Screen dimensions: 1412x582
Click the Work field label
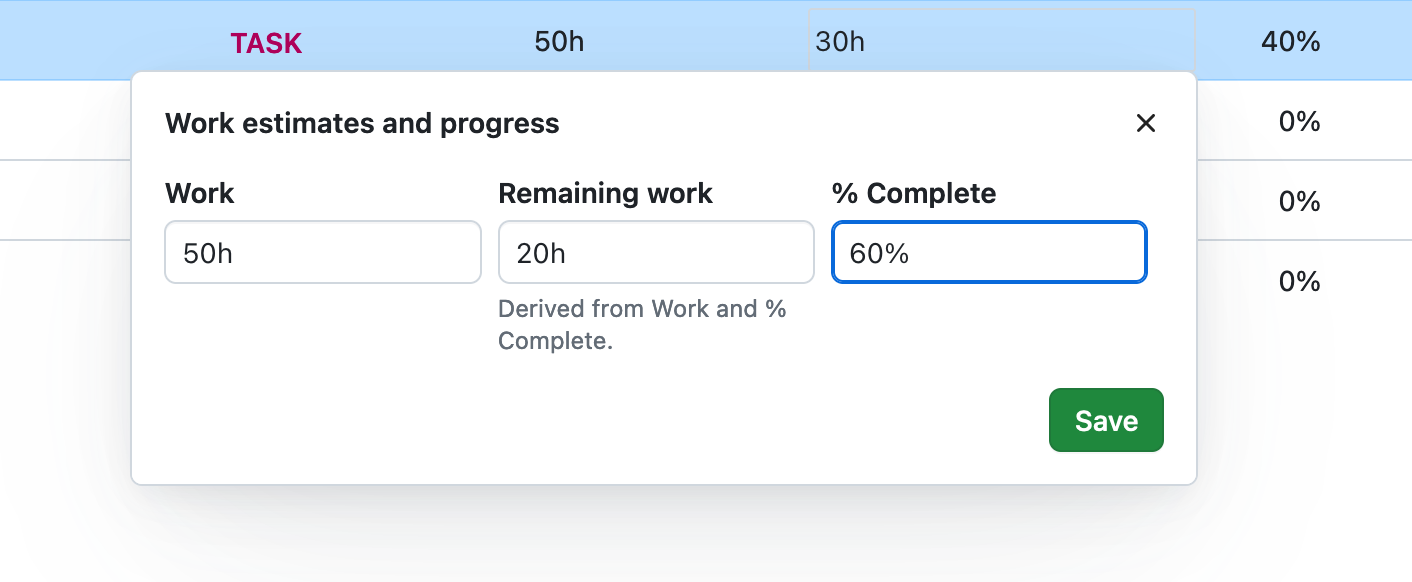[199, 193]
